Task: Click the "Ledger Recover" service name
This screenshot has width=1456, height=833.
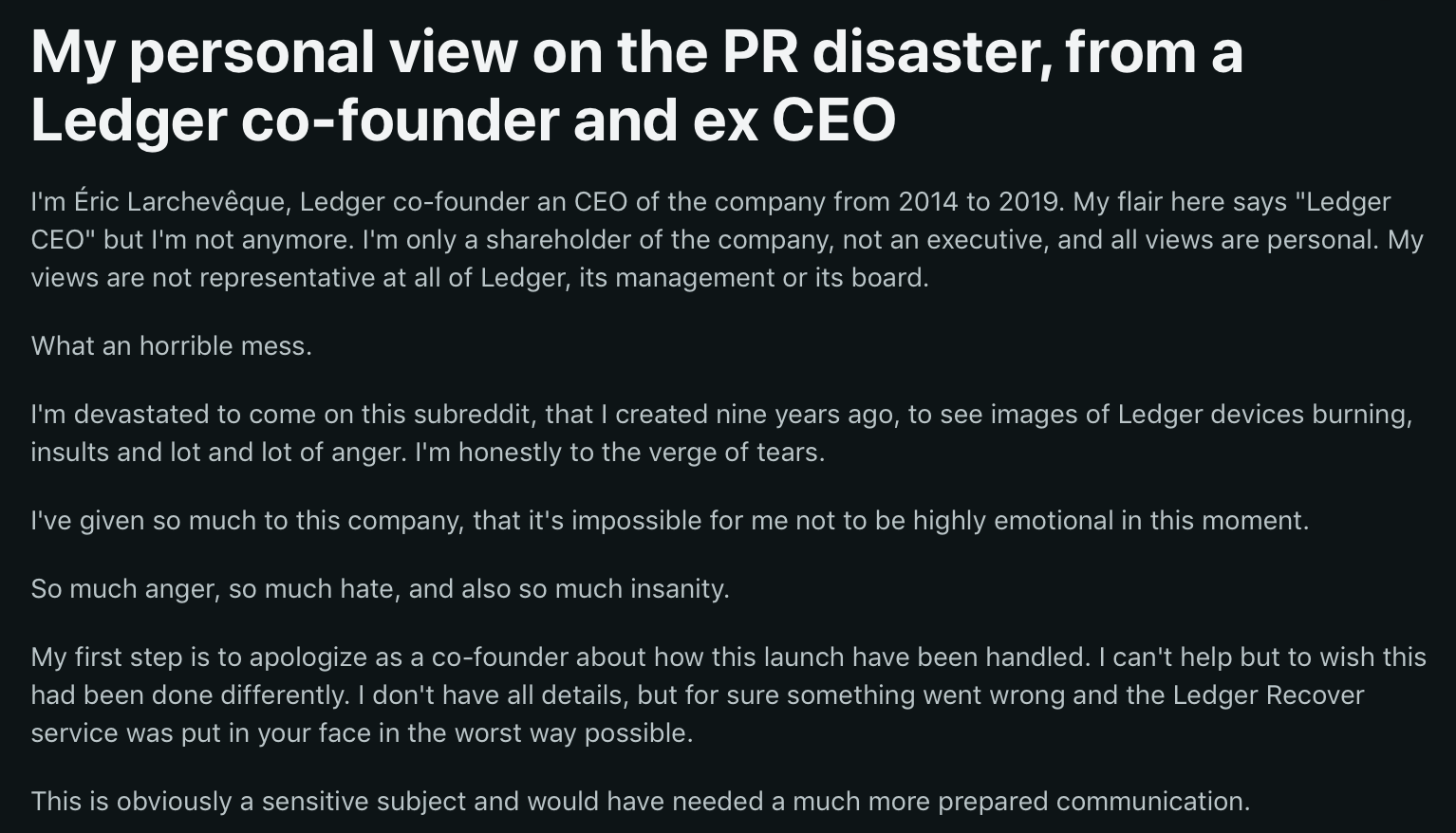Action: [x=1268, y=695]
